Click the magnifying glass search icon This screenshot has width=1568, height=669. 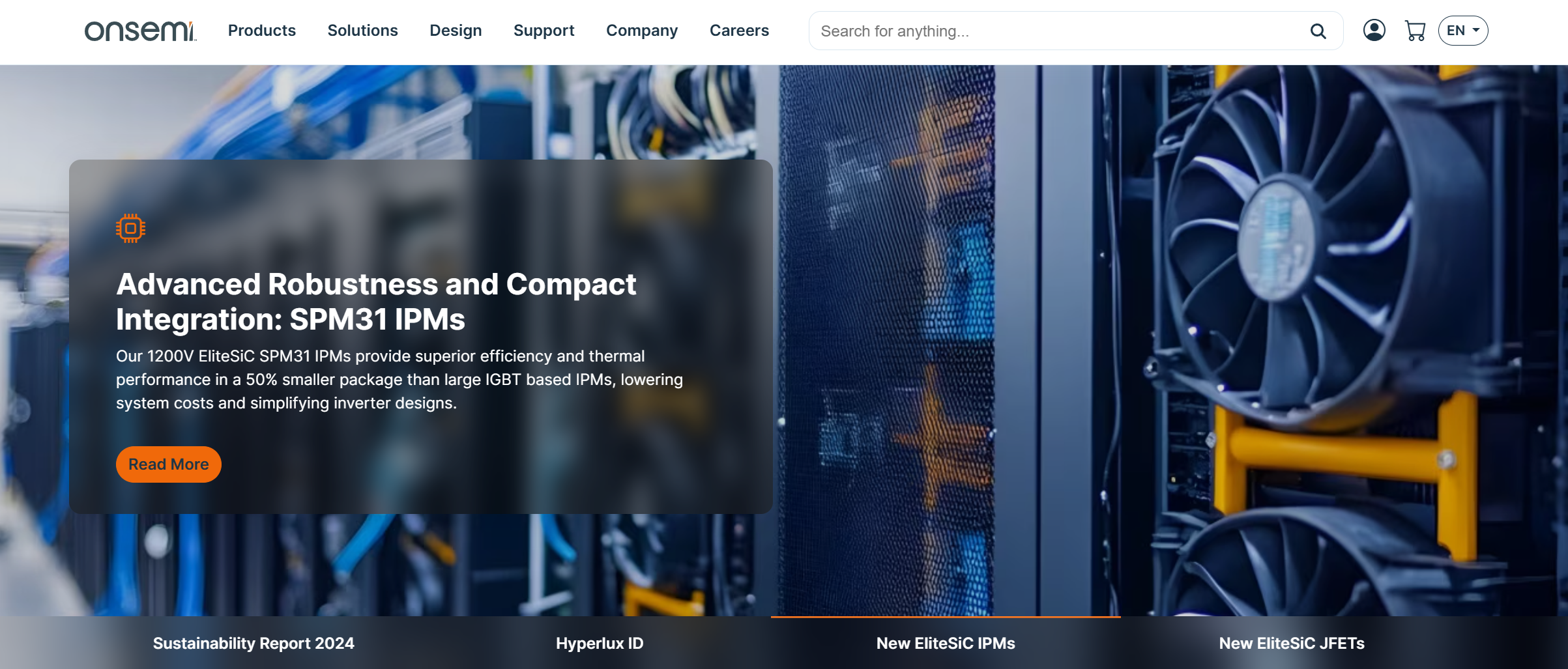point(1318,31)
